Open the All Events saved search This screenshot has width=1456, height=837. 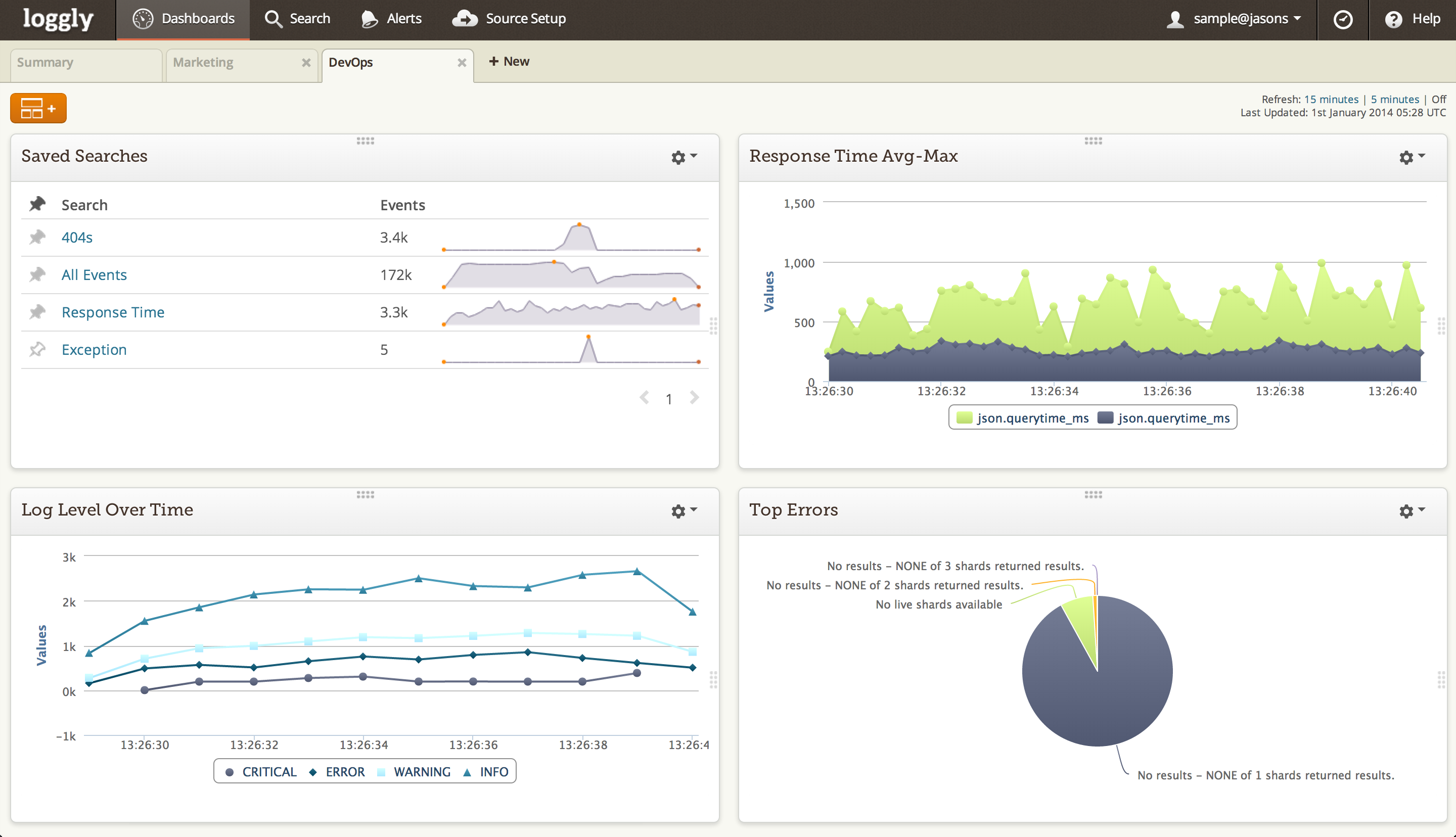tap(94, 275)
